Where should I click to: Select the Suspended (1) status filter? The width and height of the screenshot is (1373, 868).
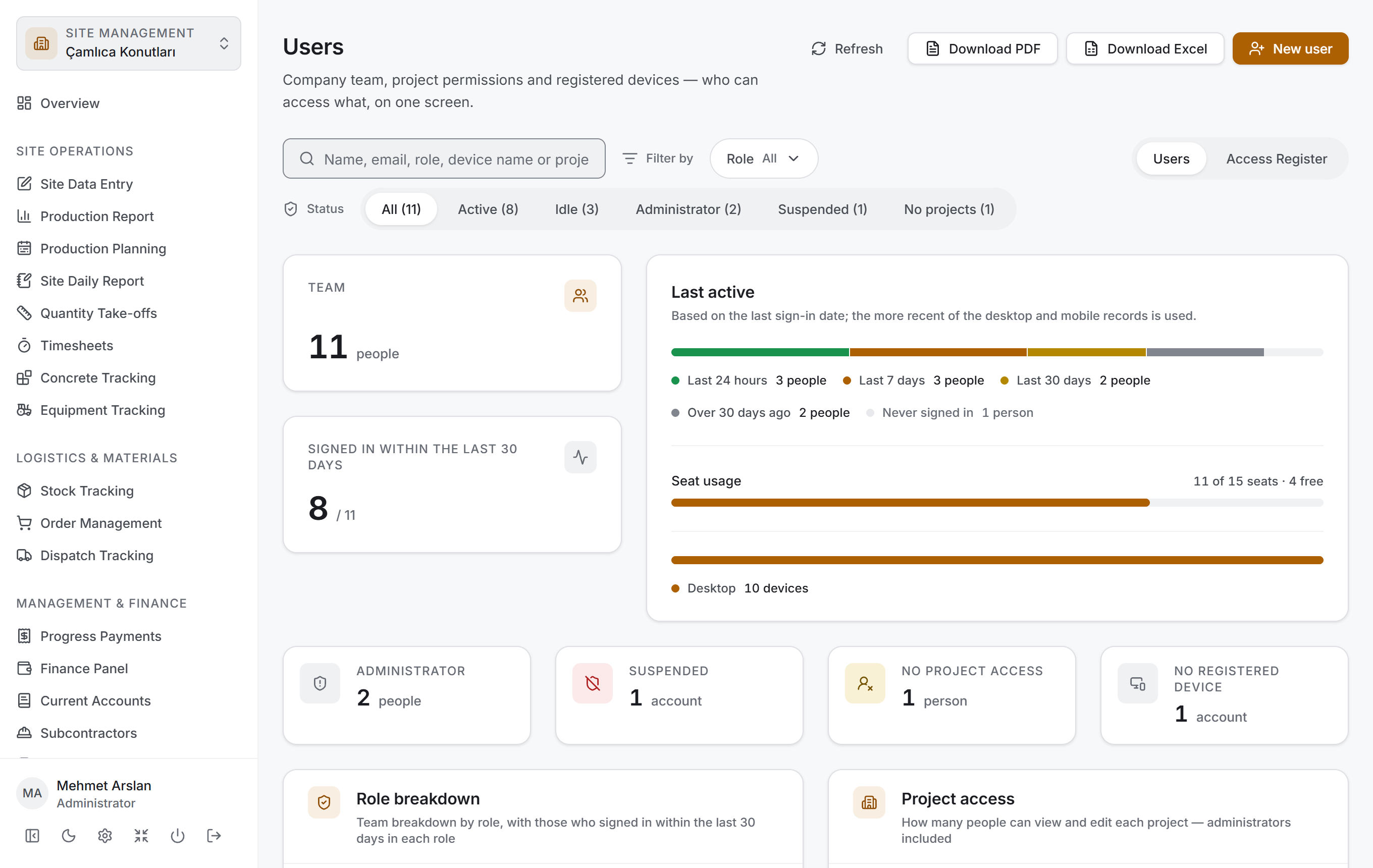(x=822, y=209)
